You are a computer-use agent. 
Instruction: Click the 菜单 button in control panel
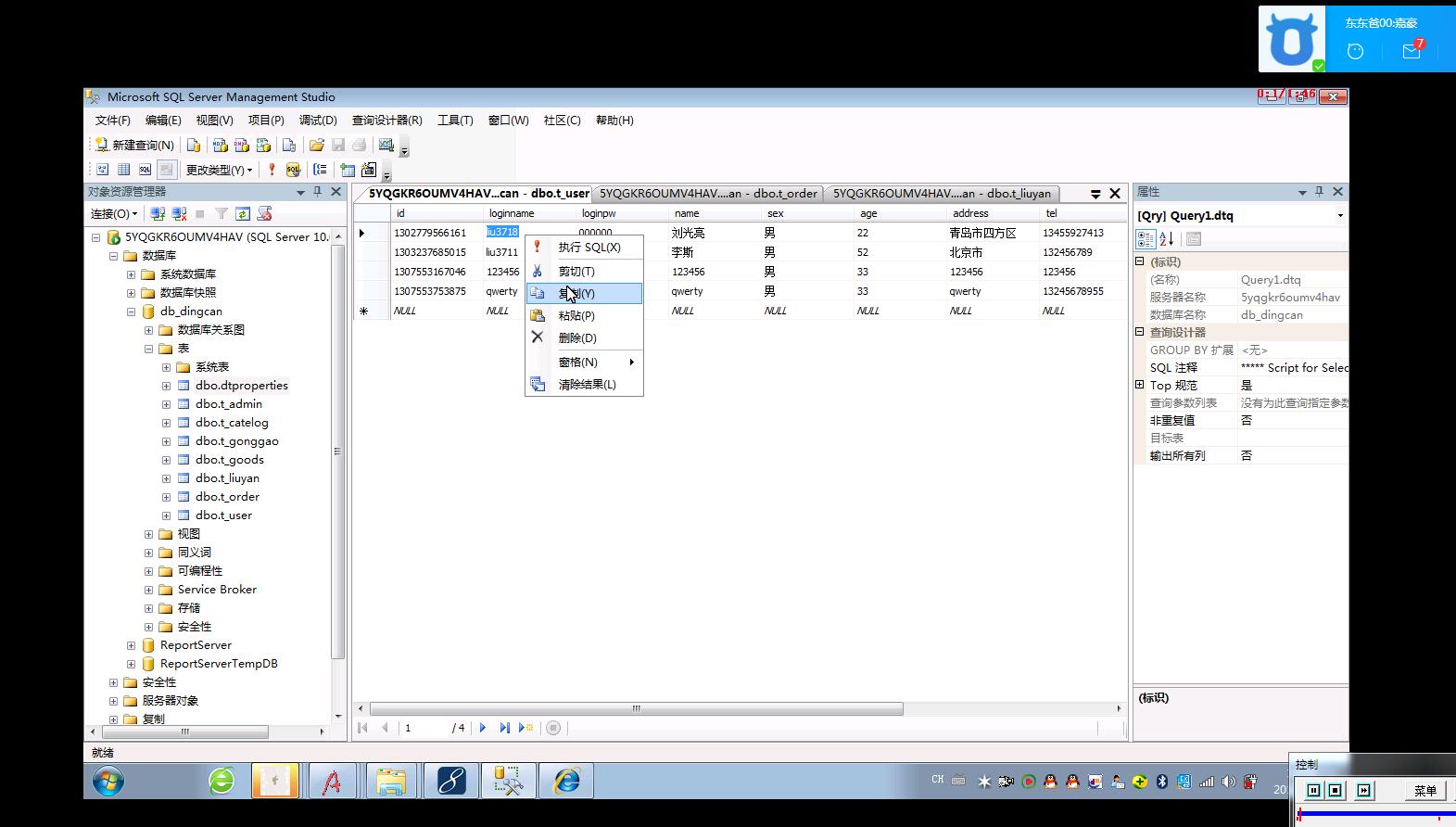click(1424, 791)
